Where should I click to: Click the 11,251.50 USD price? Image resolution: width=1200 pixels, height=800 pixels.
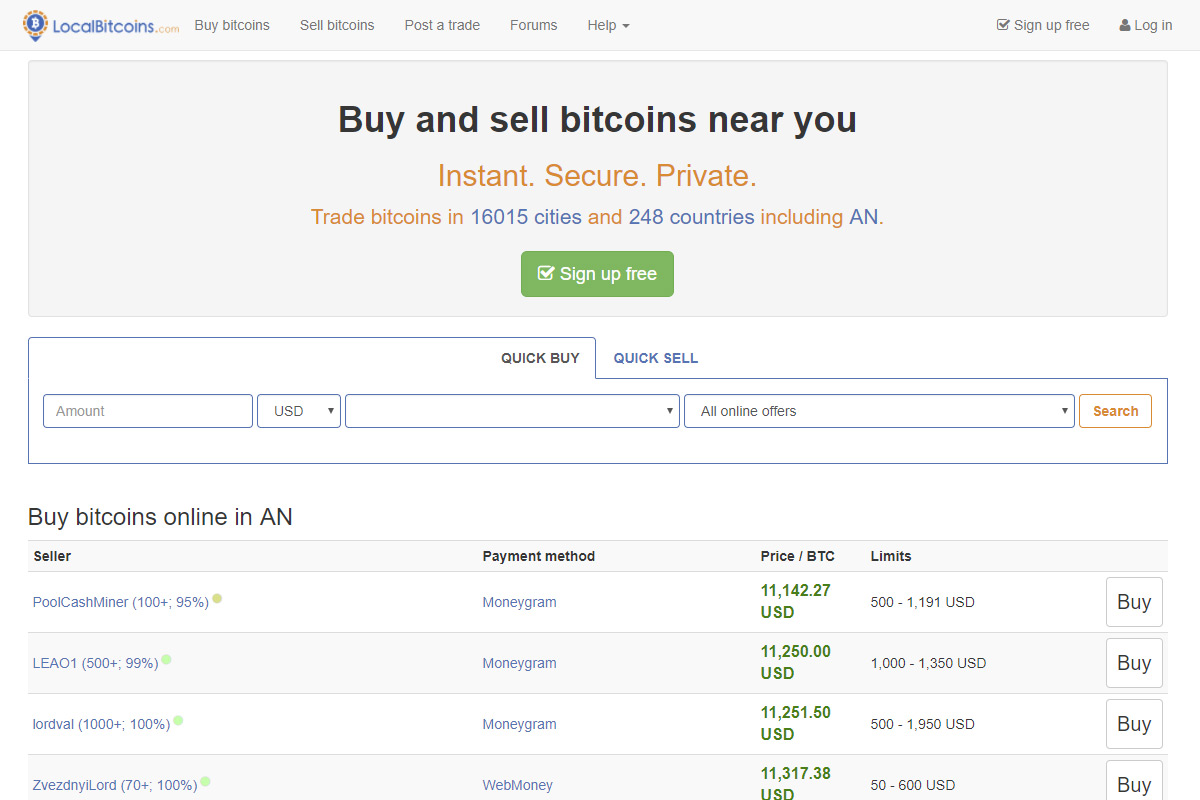click(796, 723)
